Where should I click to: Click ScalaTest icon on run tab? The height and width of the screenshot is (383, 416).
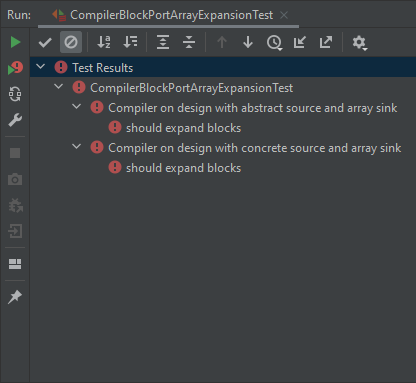point(59,15)
